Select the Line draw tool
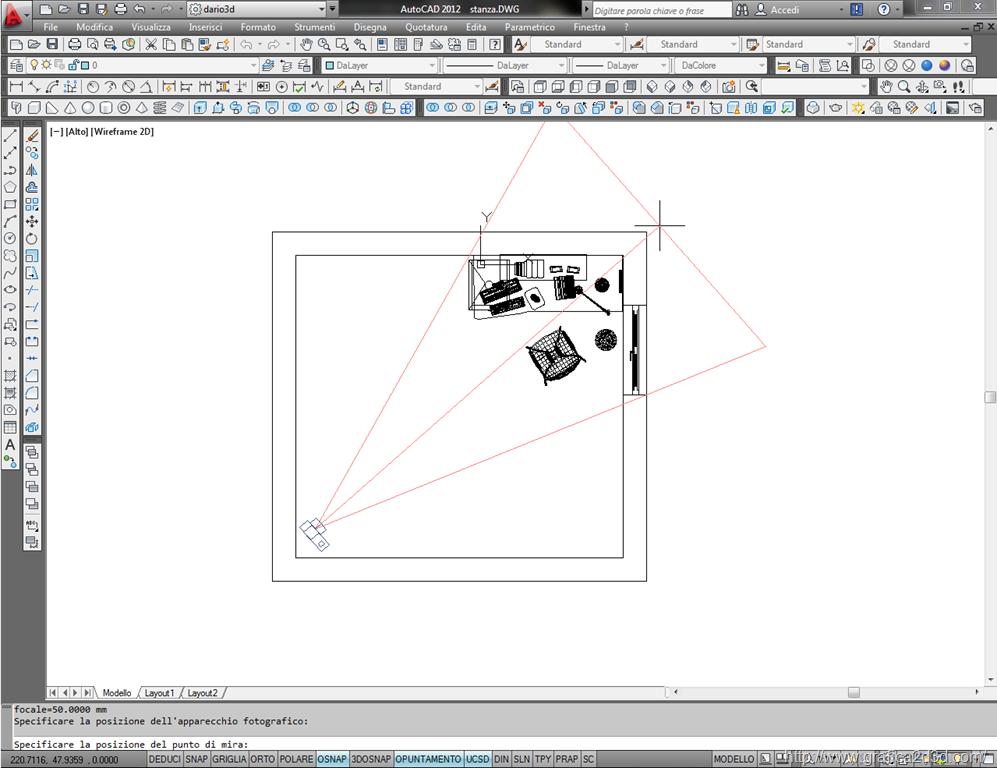The width and height of the screenshot is (997, 768). point(10,135)
